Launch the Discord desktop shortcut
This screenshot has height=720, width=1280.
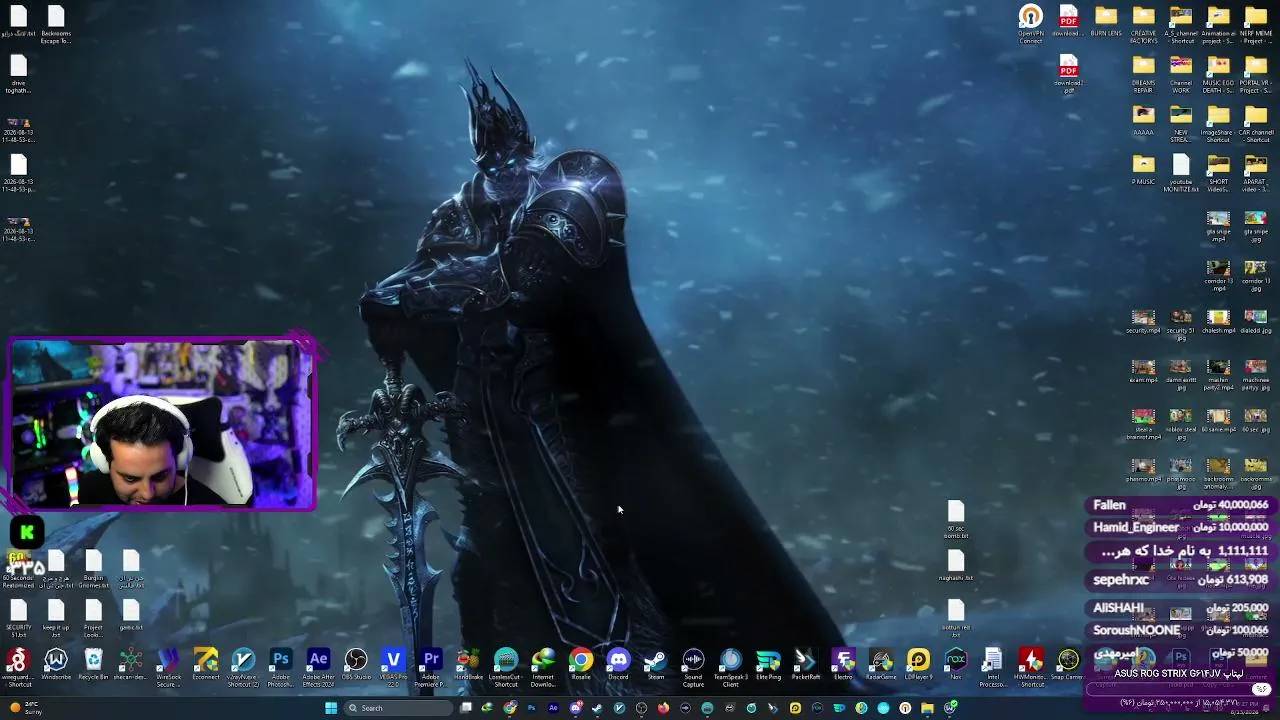coord(618,666)
